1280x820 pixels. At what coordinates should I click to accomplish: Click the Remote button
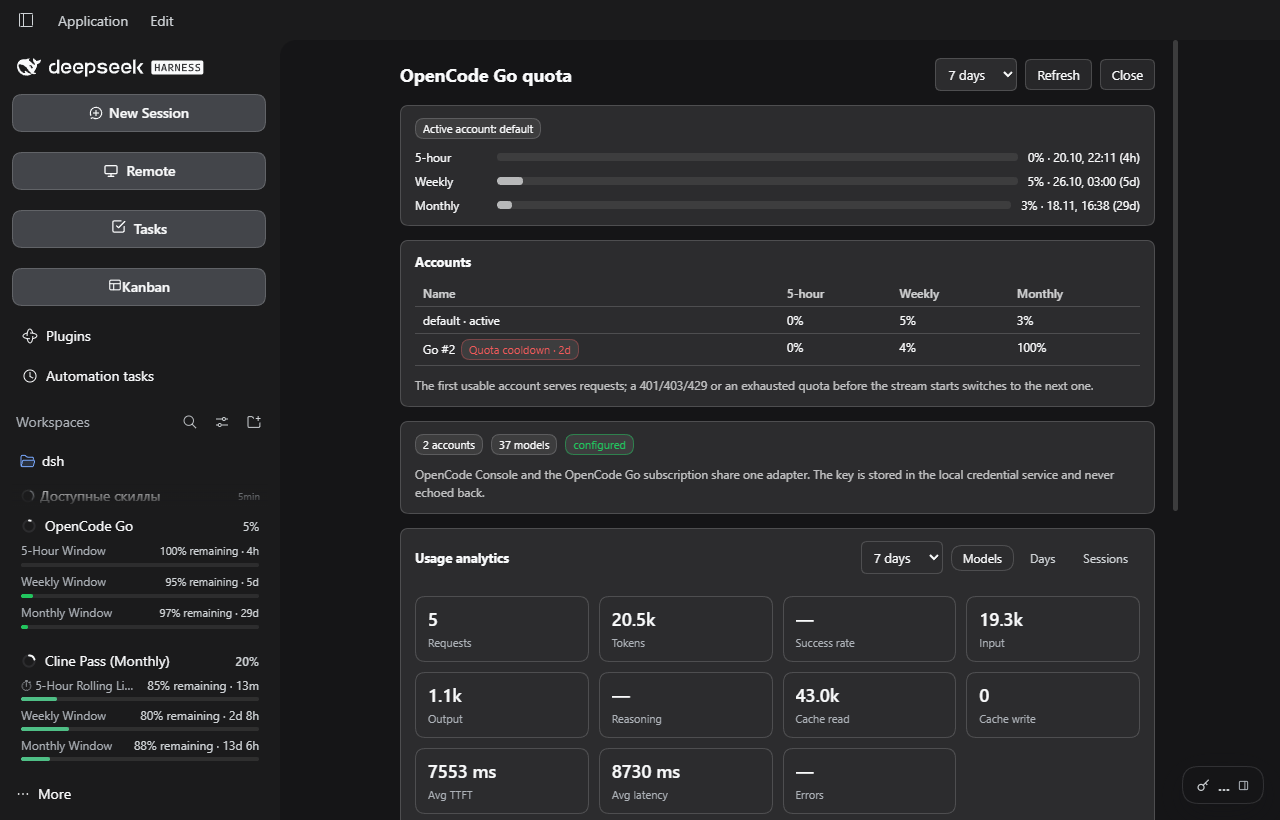pyautogui.click(x=139, y=171)
